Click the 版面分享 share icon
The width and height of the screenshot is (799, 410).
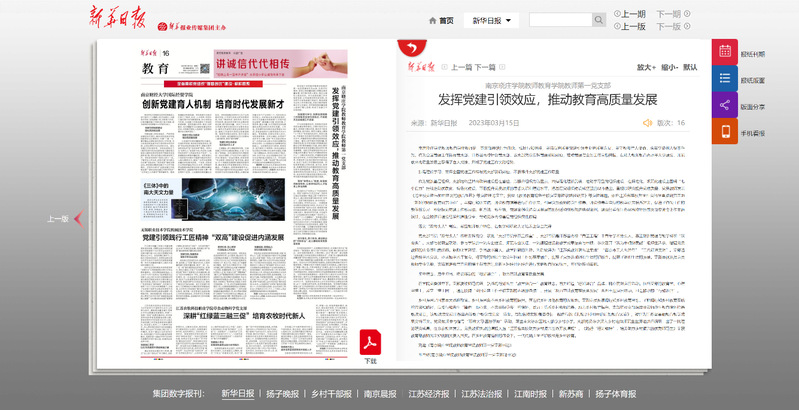pyautogui.click(x=725, y=105)
